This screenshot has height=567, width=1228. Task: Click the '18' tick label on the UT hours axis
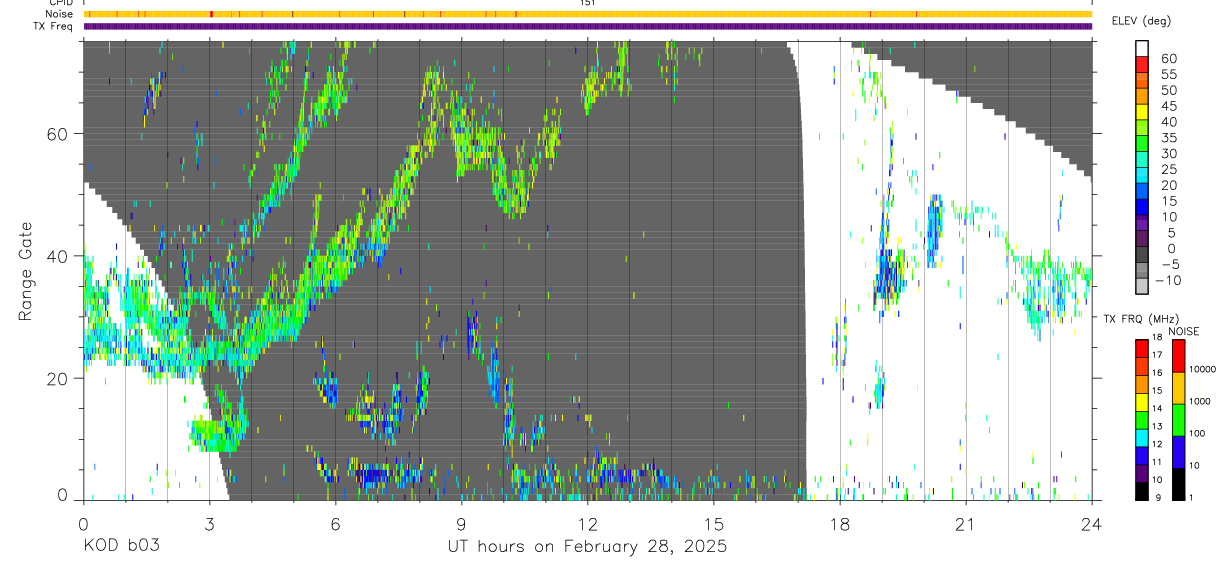click(x=839, y=524)
